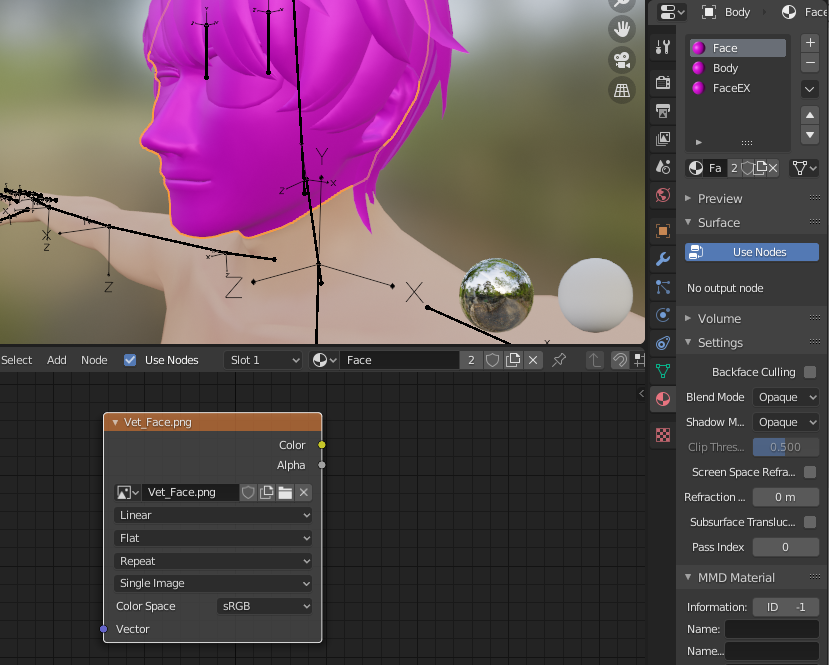
Task: Open the Object Data mesh properties tab
Action: coord(662,371)
